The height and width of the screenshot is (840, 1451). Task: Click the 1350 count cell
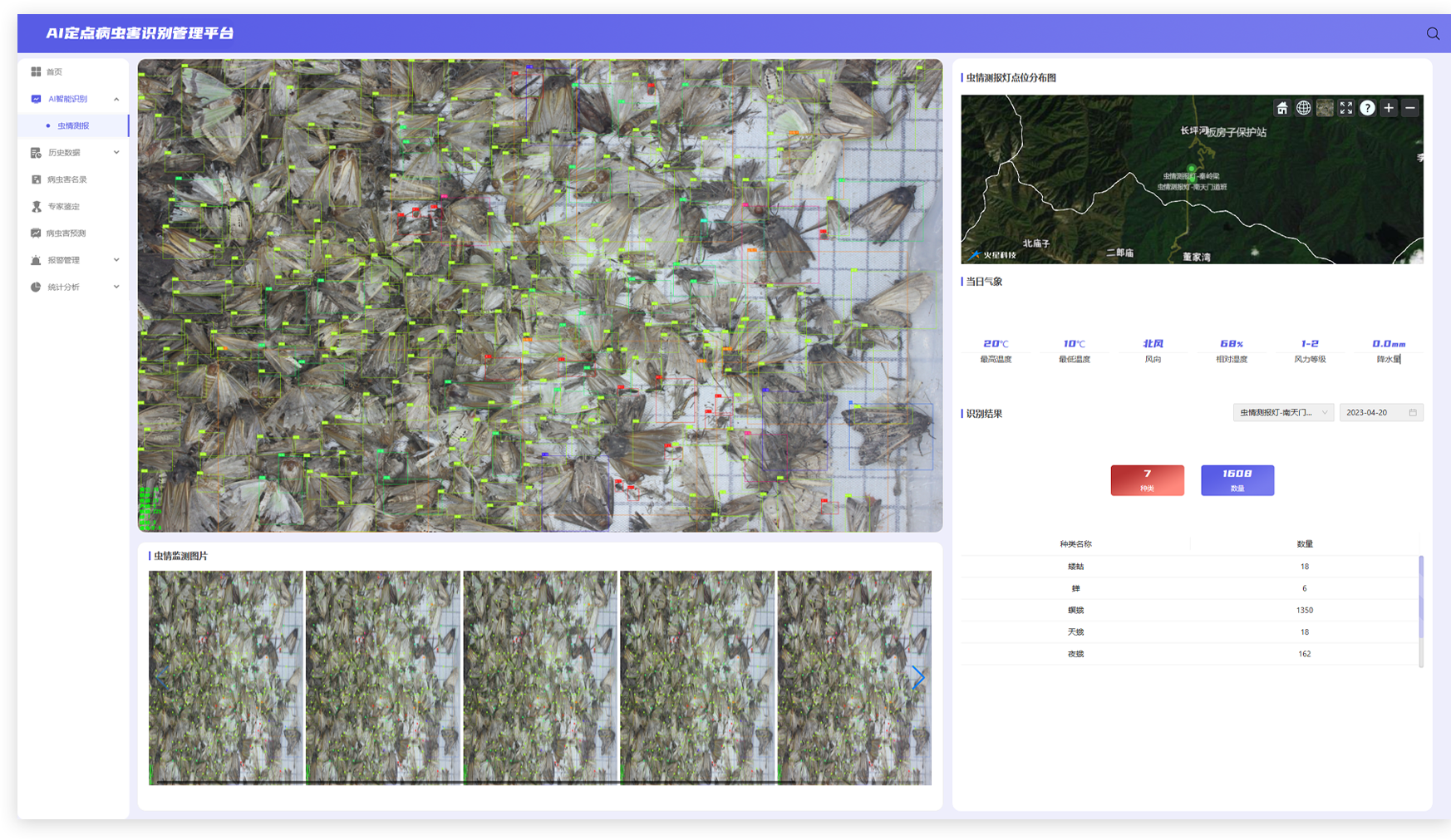[x=1305, y=611]
